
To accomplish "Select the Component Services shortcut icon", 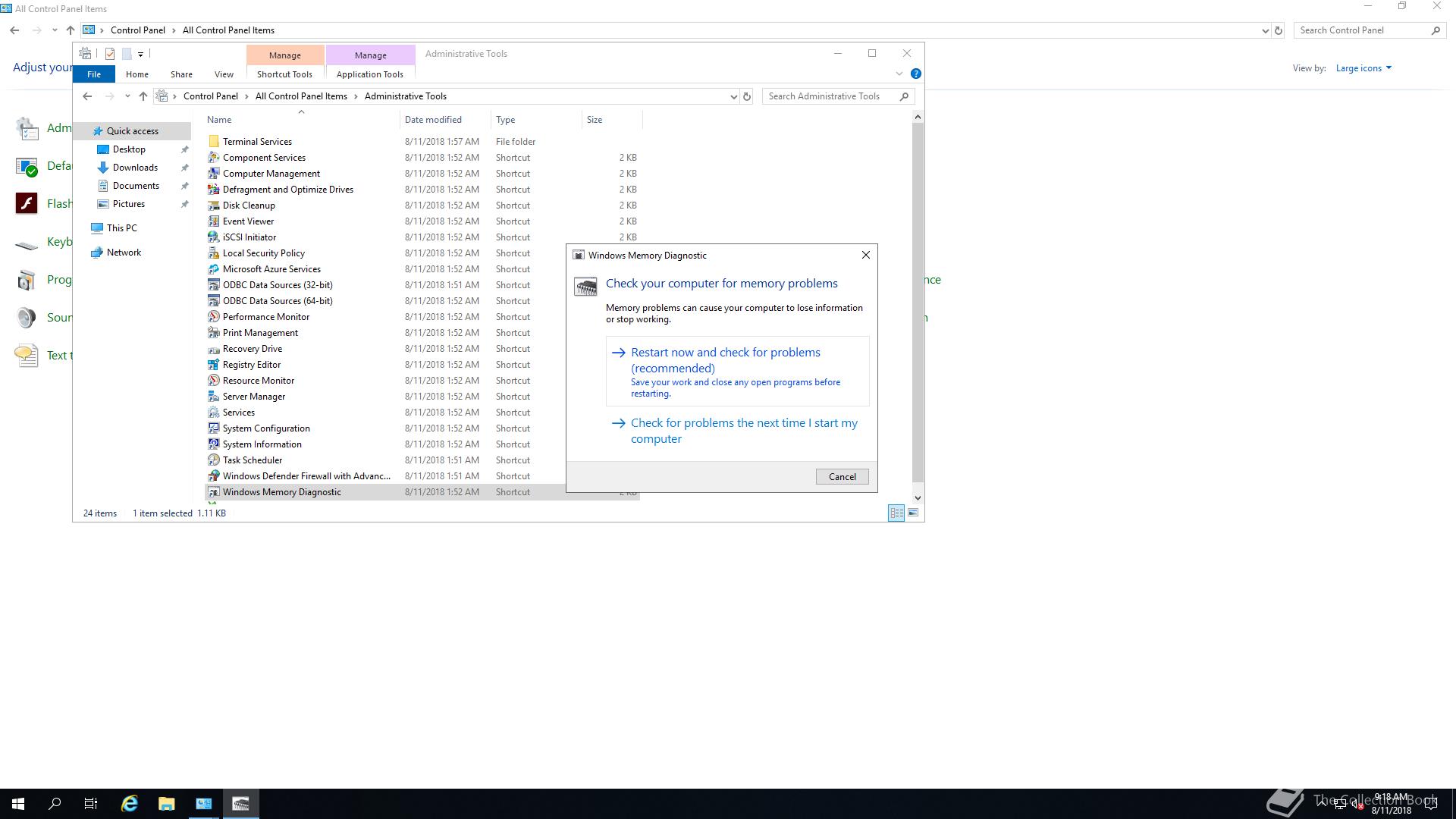I will point(214,157).
